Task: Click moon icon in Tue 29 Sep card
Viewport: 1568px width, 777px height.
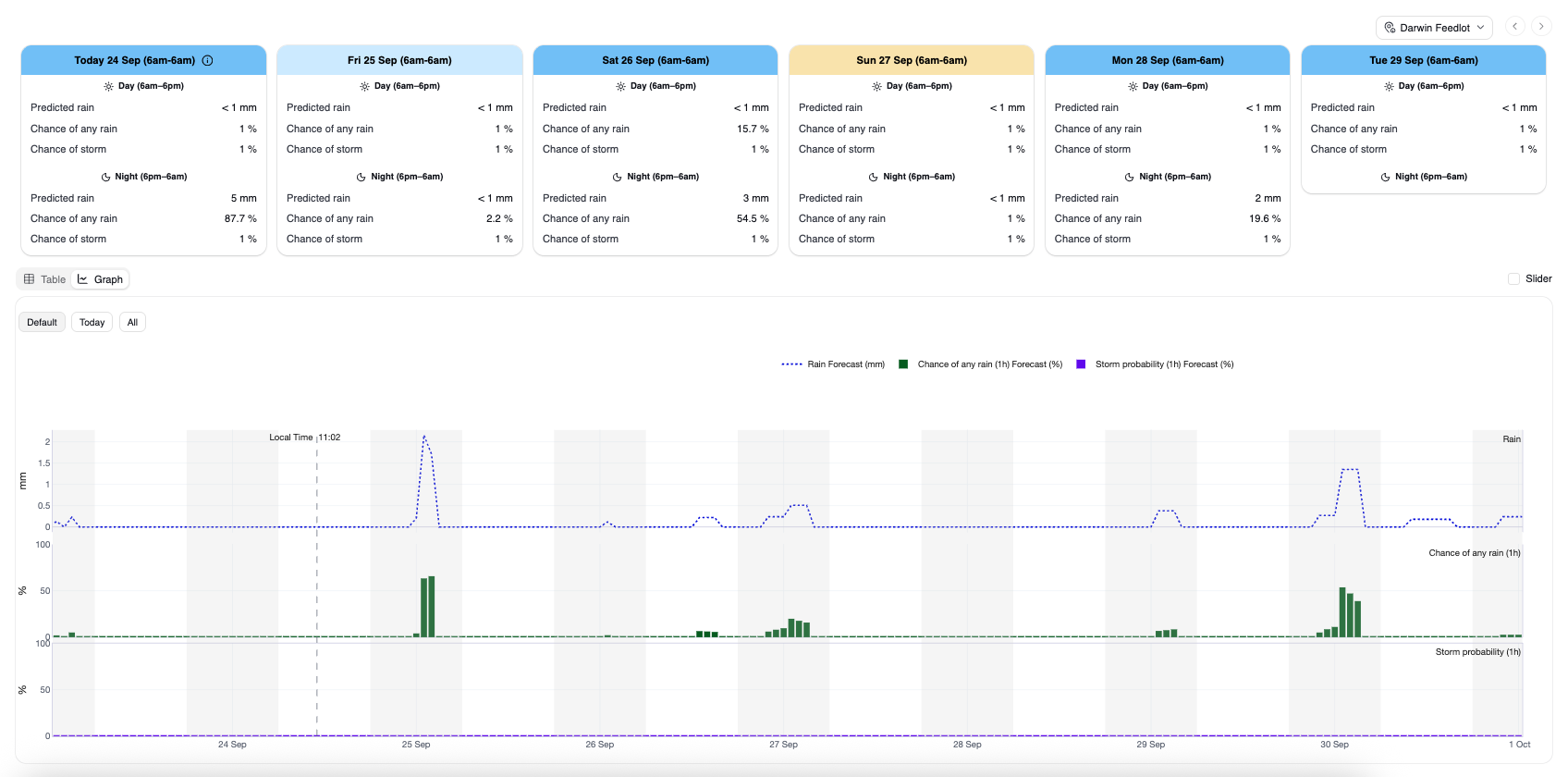Action: point(1386,177)
